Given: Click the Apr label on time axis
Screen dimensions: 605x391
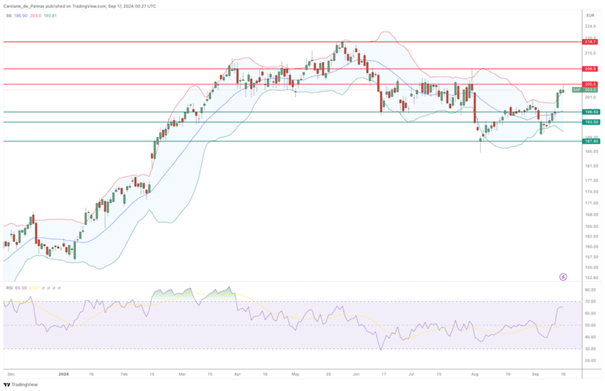Looking at the screenshot, I should coord(237,374).
